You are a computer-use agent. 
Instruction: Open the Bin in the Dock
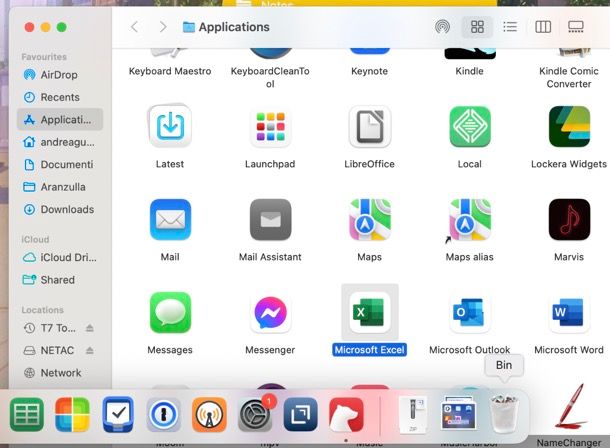point(504,414)
